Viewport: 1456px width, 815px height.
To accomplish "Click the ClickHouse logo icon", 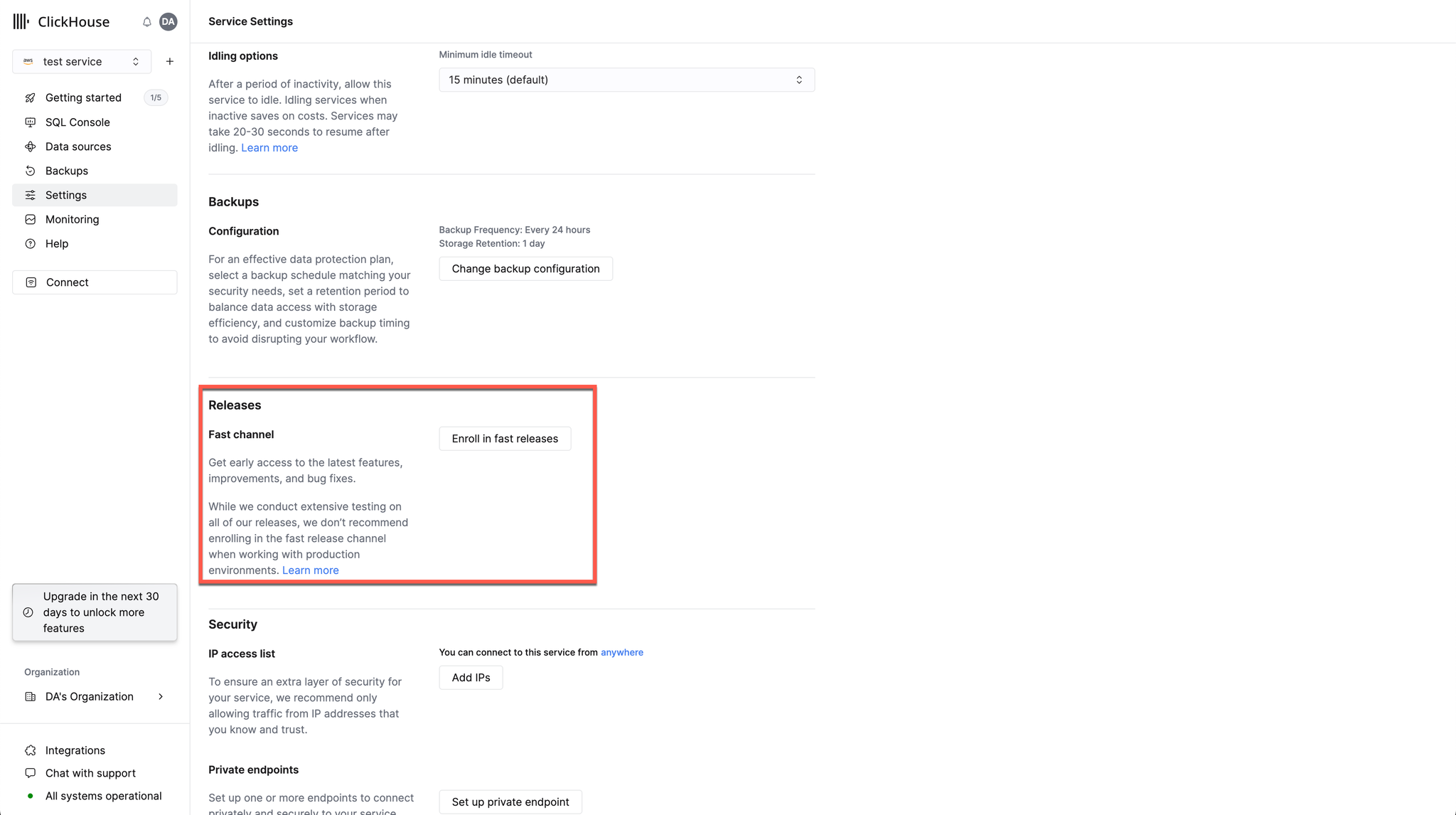I will click(x=21, y=21).
